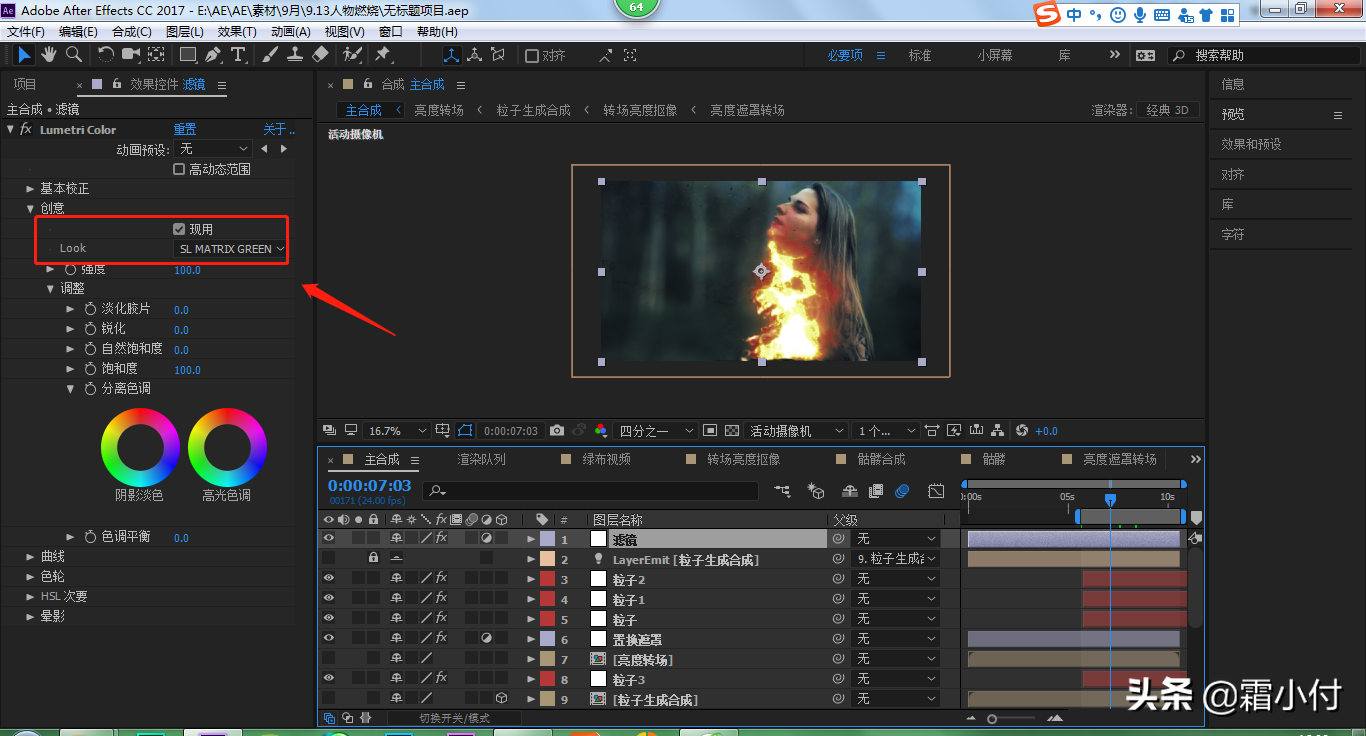This screenshot has width=1366, height=736.
Task: Select the Hand tool
Action: (49, 55)
